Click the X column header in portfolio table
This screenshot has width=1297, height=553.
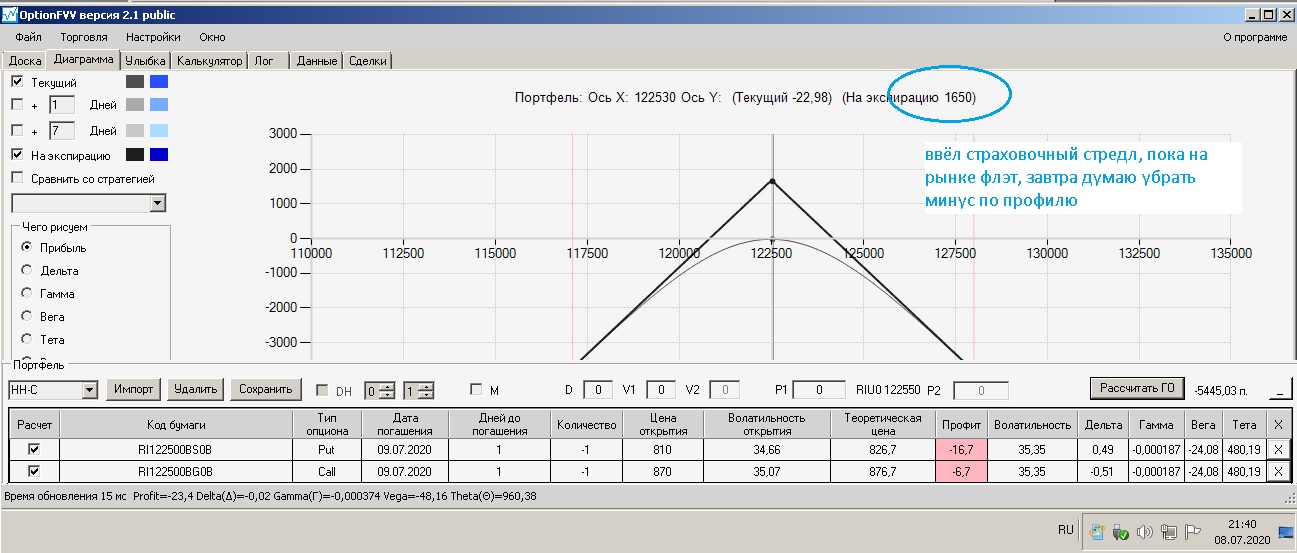(1278, 424)
